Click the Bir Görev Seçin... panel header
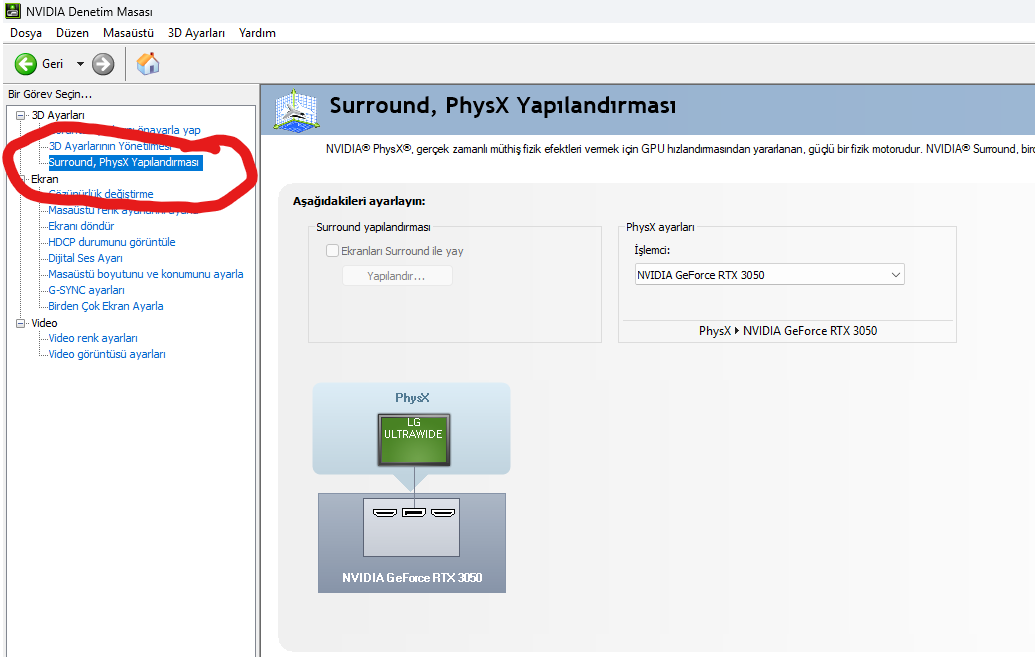Screen dimensions: 1035x657 click(x=50, y=94)
